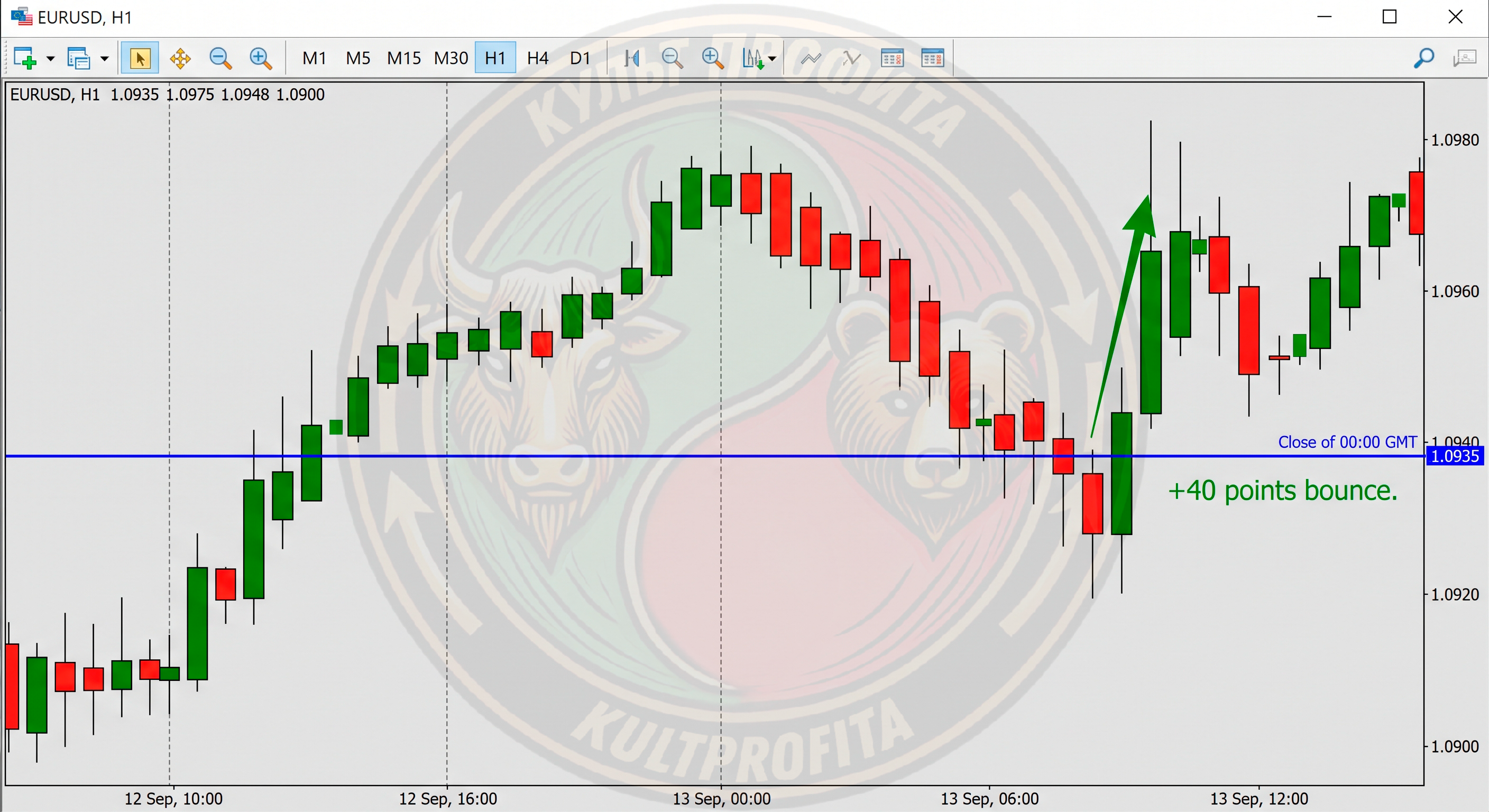Click the blue 1.0935 price tag

tap(1454, 456)
